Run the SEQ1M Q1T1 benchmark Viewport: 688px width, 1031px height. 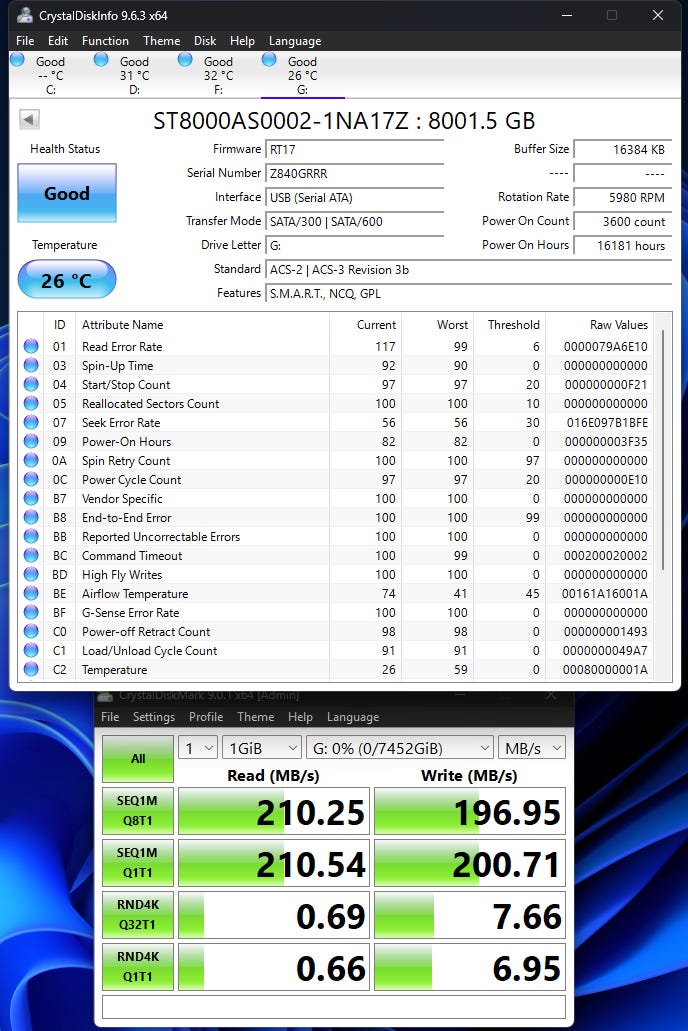point(138,863)
